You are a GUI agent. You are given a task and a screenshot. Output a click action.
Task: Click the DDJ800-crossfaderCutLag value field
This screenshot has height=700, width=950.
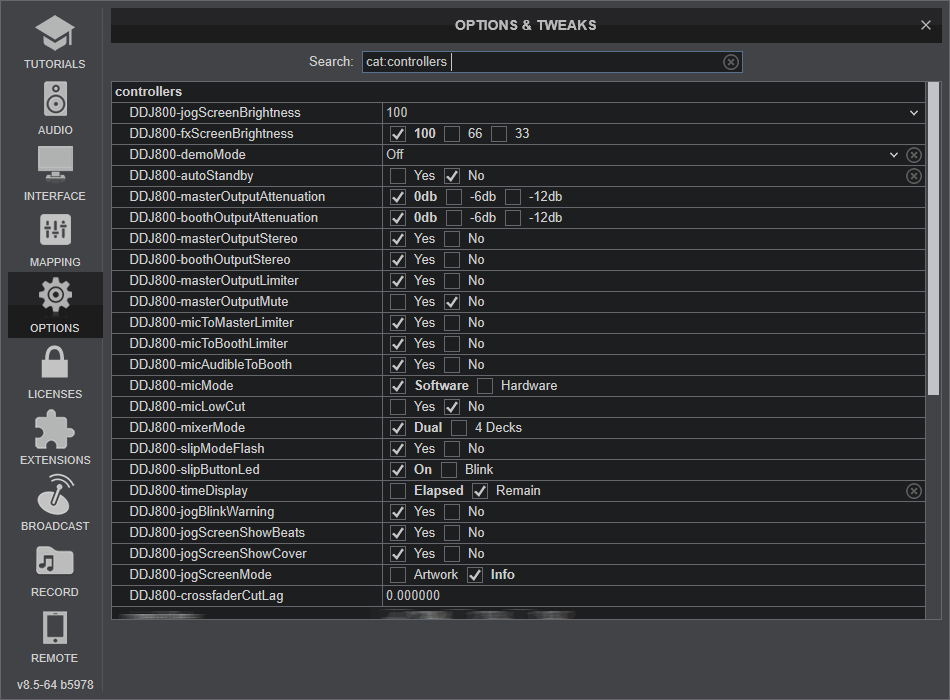pos(650,596)
